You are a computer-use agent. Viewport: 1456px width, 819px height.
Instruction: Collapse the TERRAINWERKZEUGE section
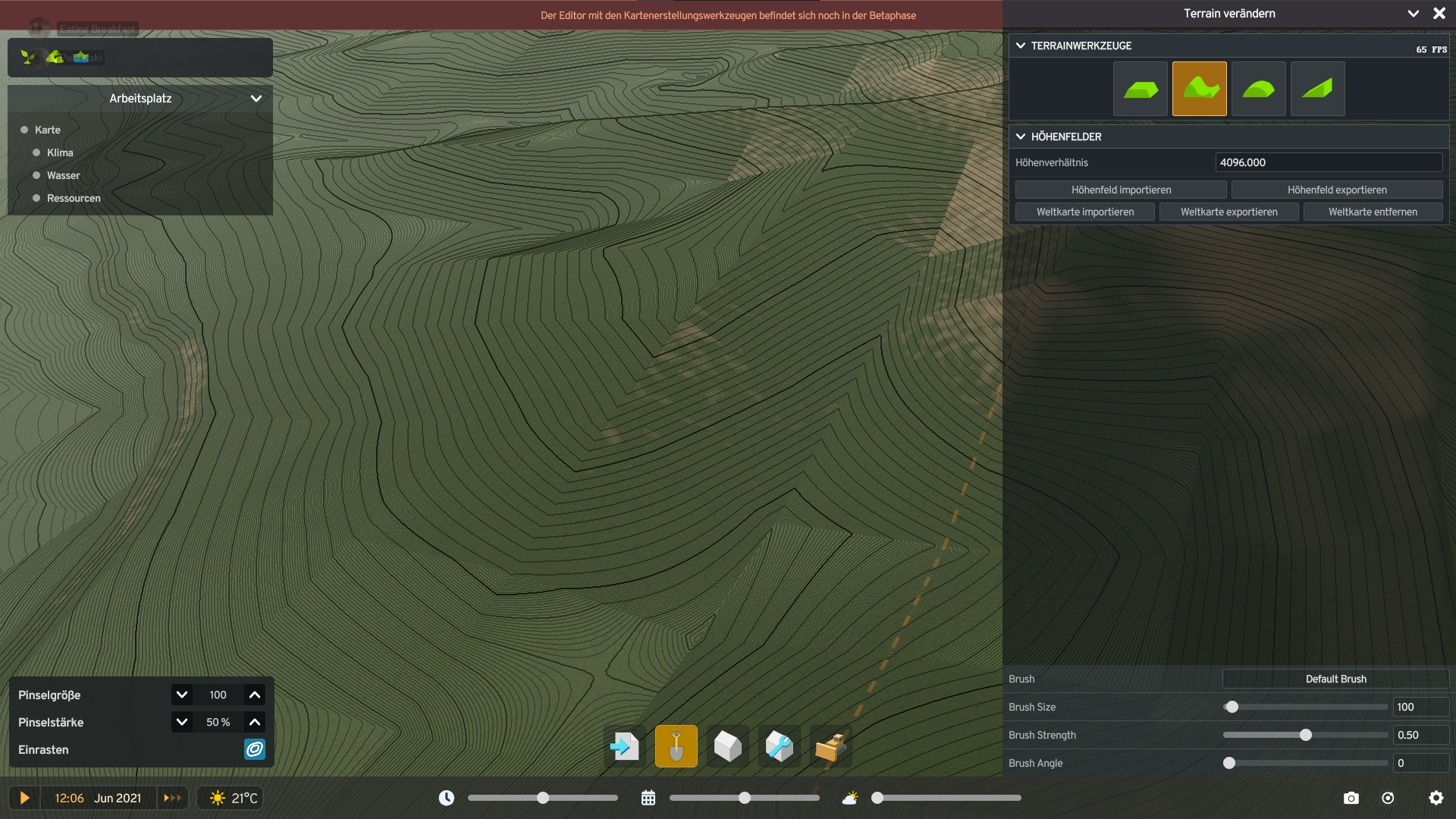point(1021,45)
